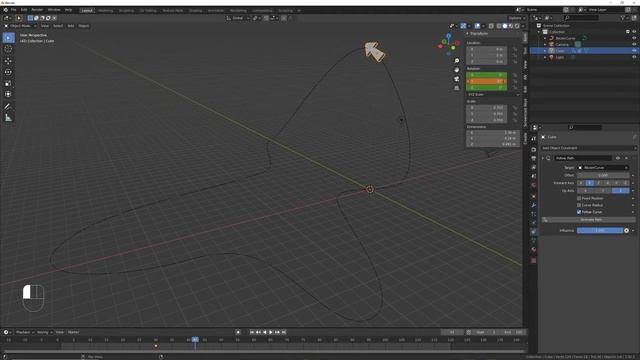Open the Render properties tab icon

[533, 149]
